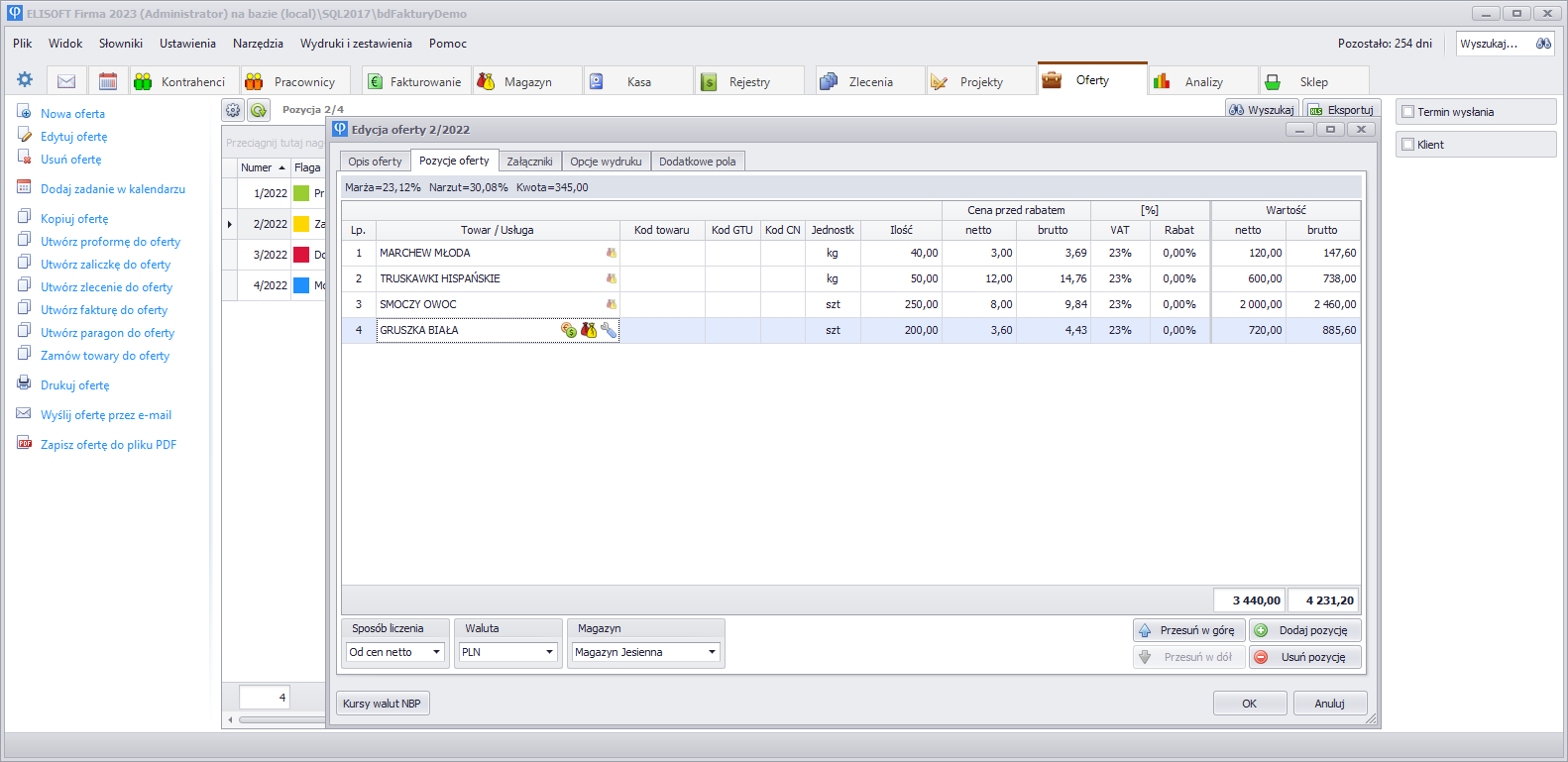Click the Kopiuj ofertę link
This screenshot has height=762, width=1568.
point(74,219)
